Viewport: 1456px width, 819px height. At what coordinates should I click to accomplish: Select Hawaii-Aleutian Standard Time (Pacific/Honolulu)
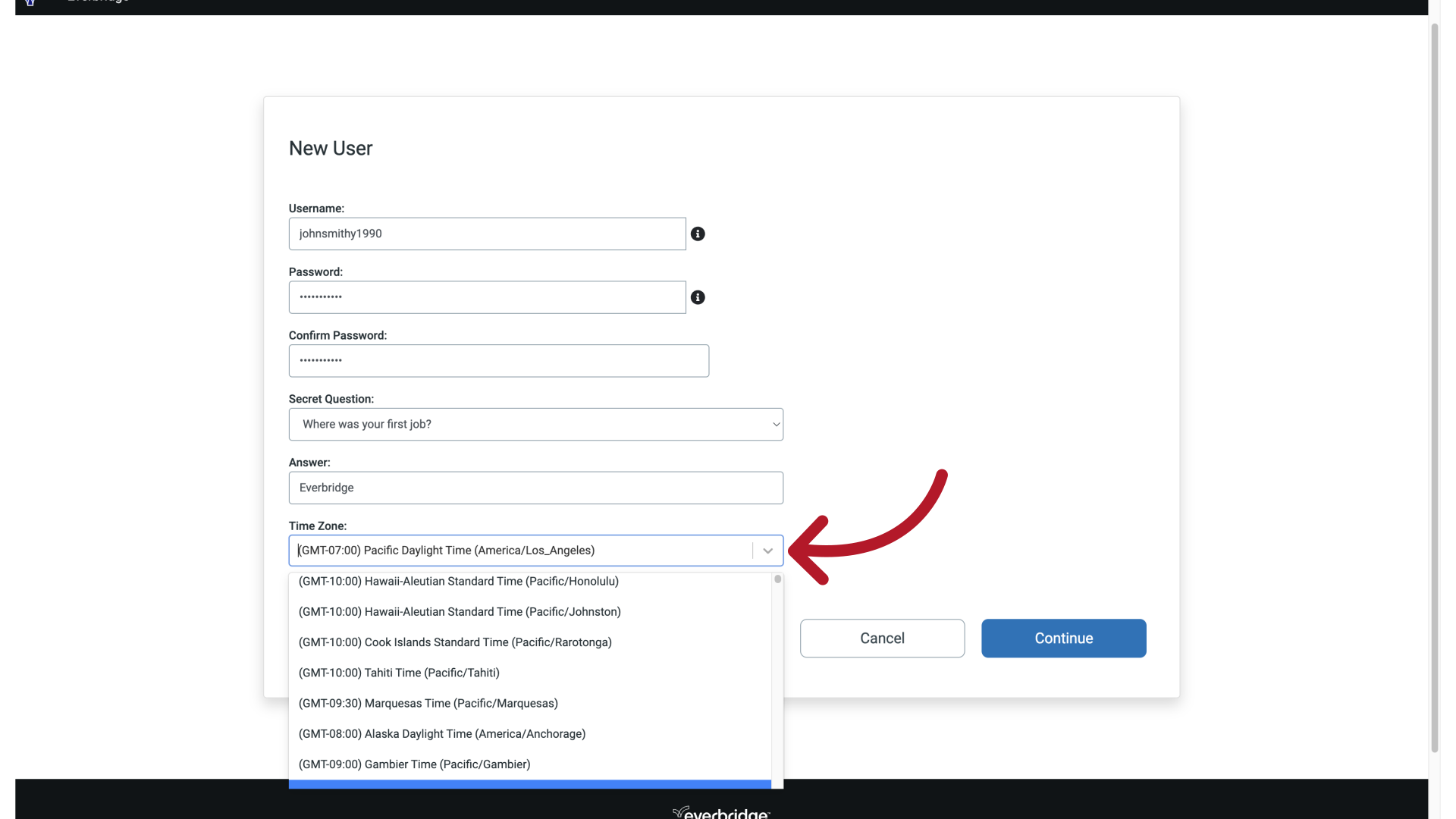tap(458, 581)
